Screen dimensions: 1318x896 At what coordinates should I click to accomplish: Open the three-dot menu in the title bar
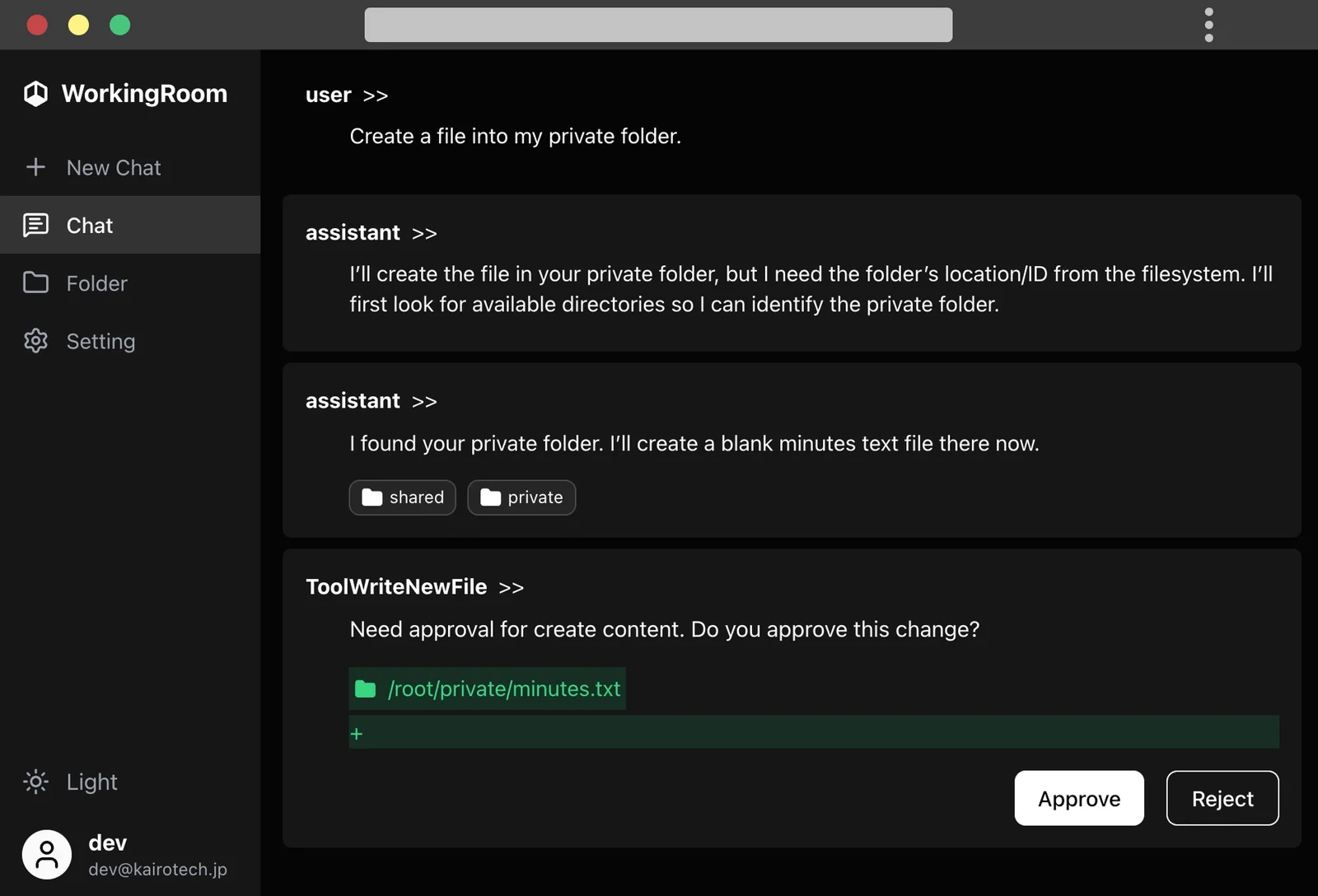1208,25
